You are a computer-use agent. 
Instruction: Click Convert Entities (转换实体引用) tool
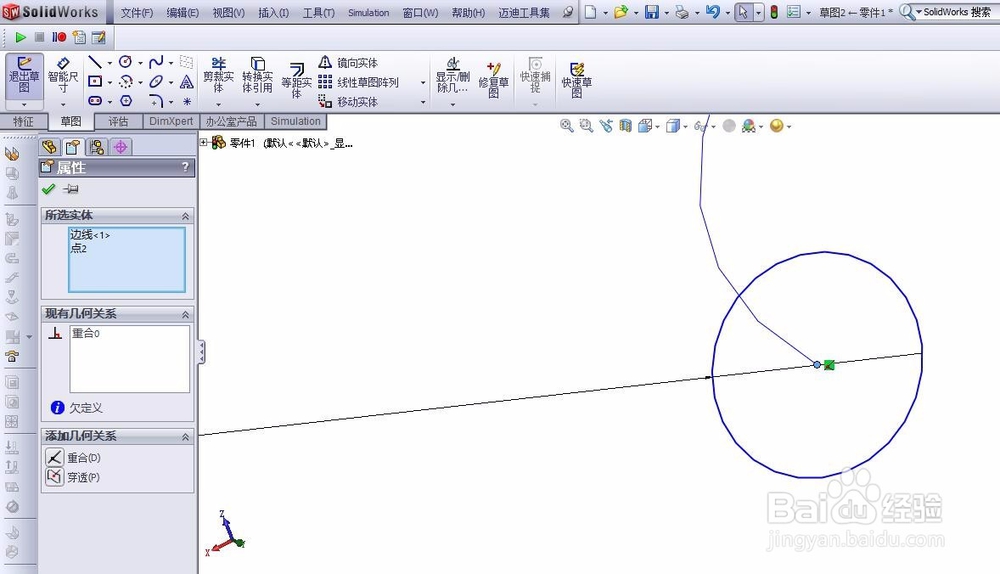tap(257, 75)
